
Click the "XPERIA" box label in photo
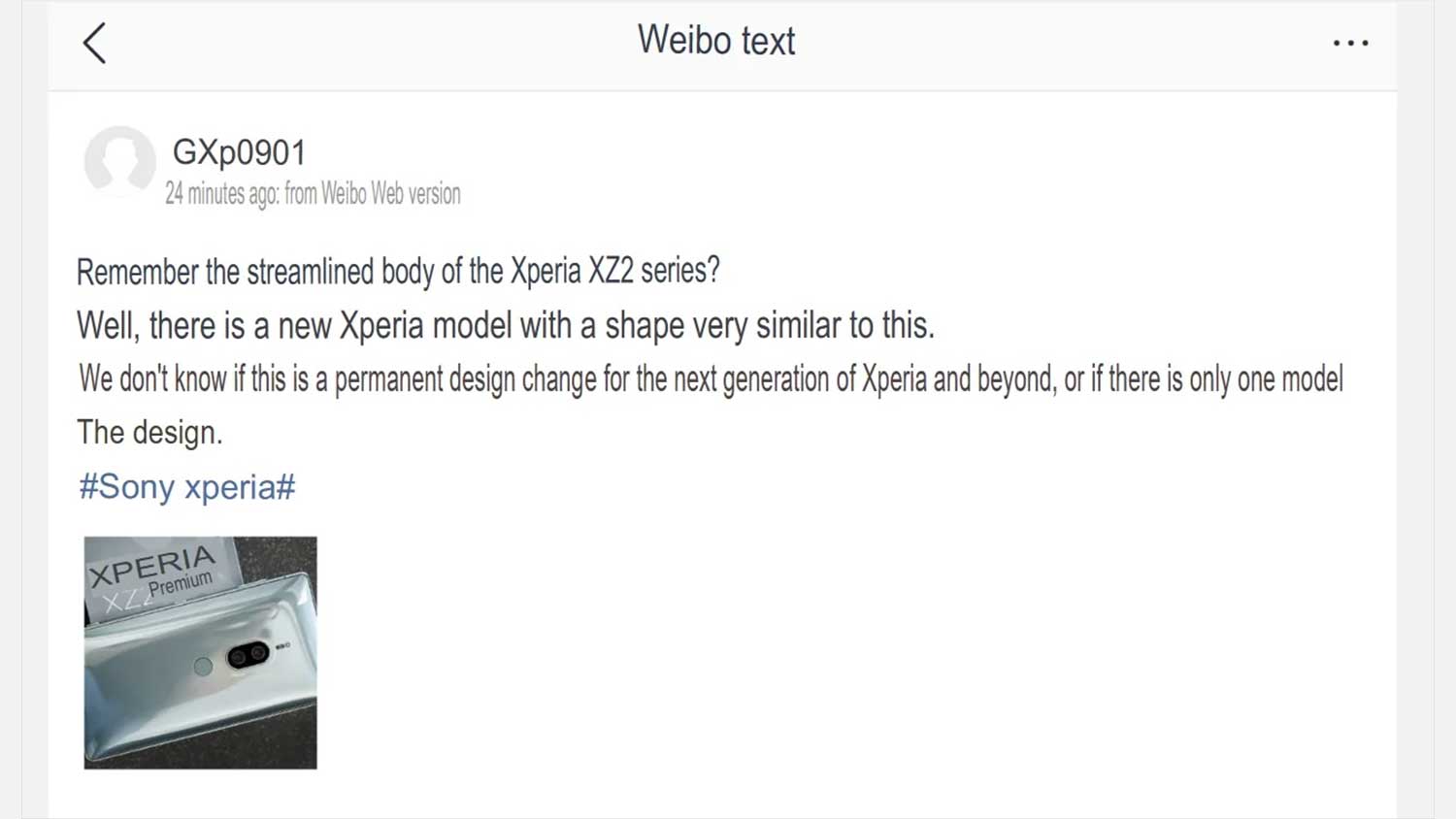tap(152, 566)
